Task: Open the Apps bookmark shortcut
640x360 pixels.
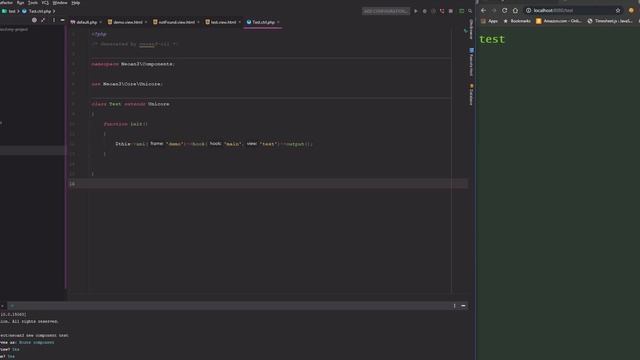Action: click(x=489, y=21)
